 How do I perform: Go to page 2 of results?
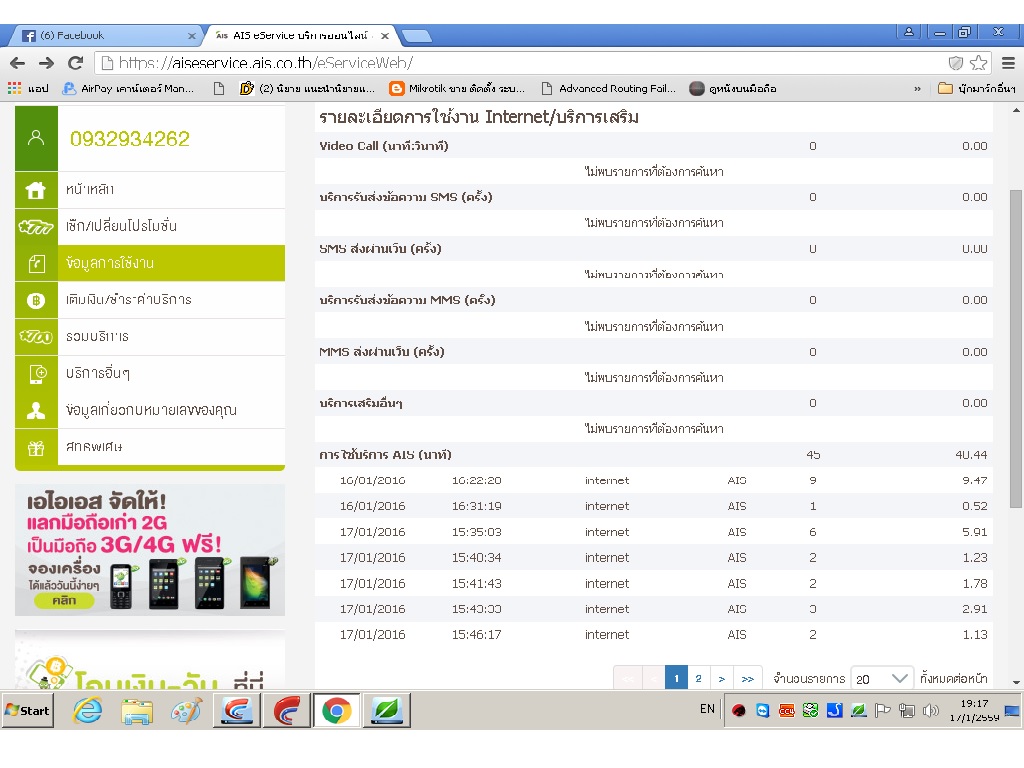[699, 679]
